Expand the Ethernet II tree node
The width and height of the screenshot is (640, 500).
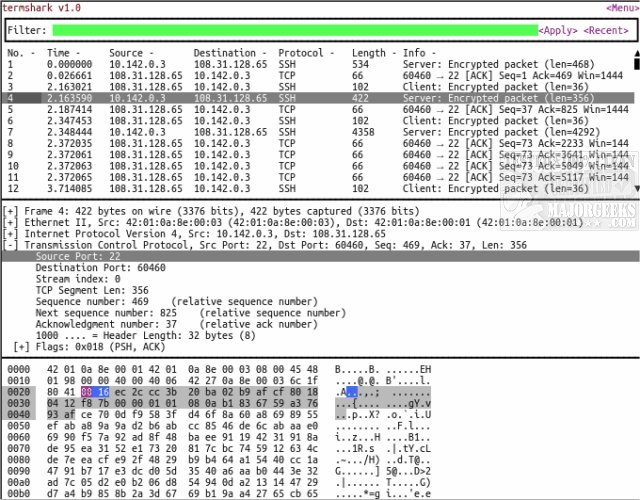[x=10, y=222]
